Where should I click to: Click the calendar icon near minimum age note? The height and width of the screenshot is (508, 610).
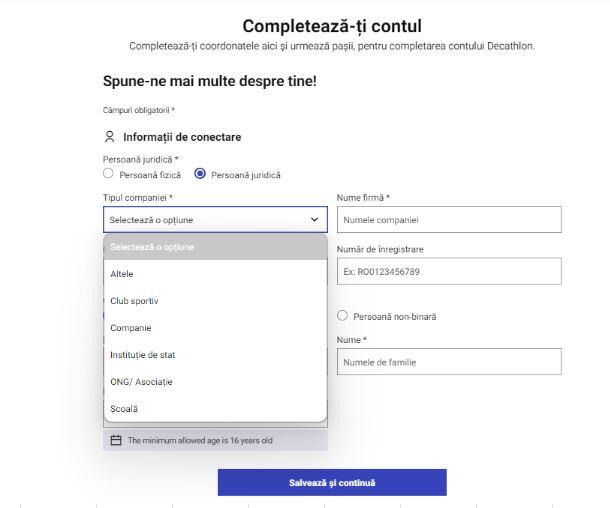pyautogui.click(x=116, y=440)
